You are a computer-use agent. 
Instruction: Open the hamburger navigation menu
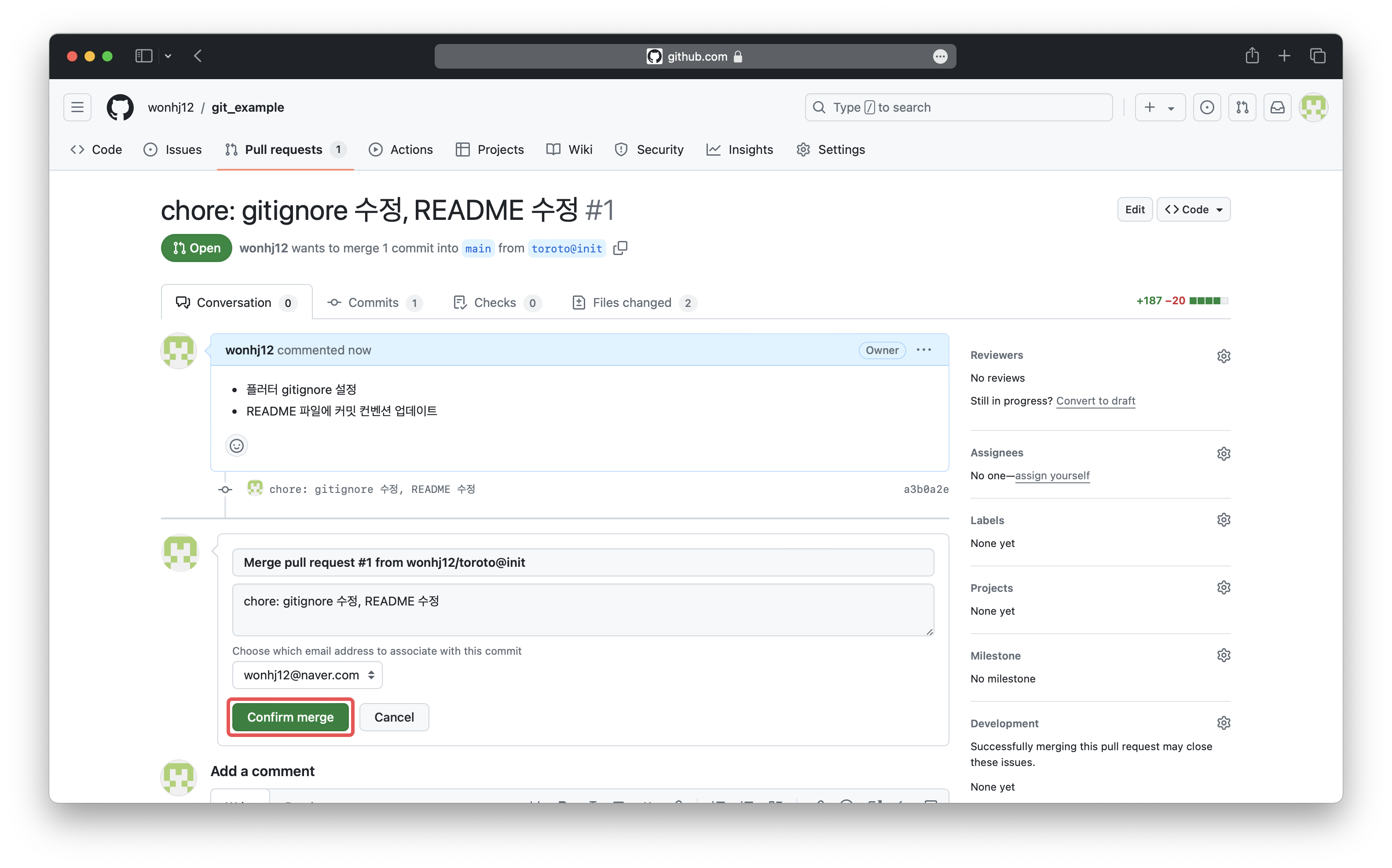coord(77,107)
